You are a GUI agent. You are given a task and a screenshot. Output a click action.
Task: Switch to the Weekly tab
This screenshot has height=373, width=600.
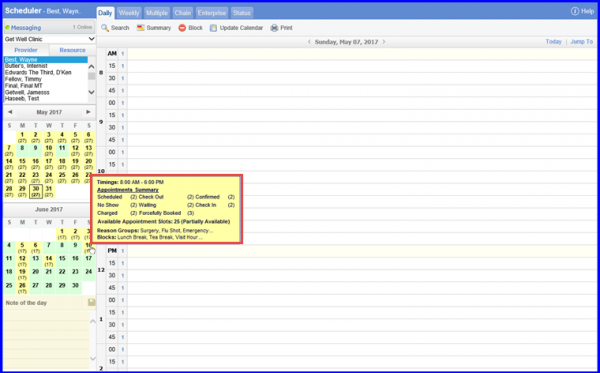tap(129, 13)
